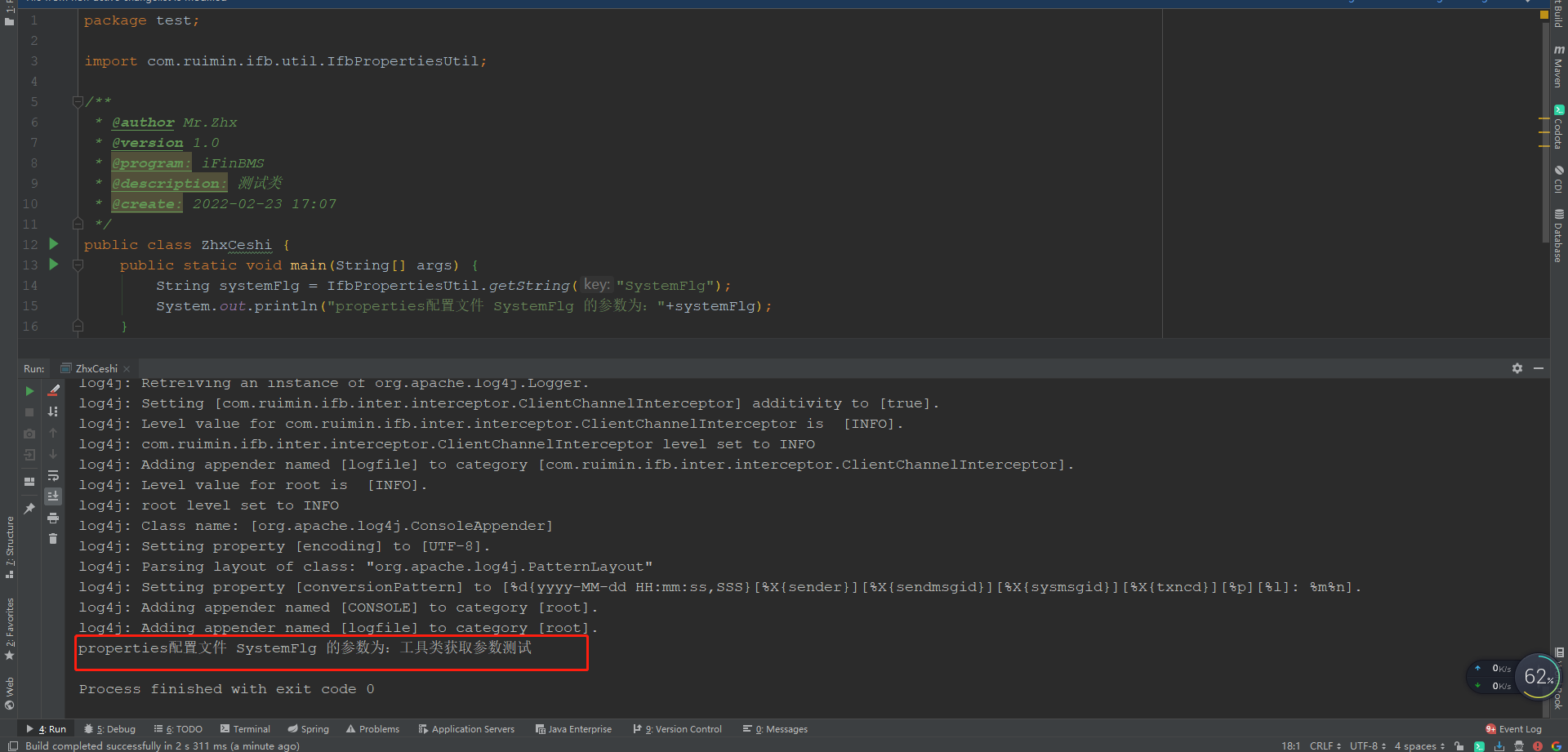
Task: Click the red error notification icon
Action: (1538, 745)
